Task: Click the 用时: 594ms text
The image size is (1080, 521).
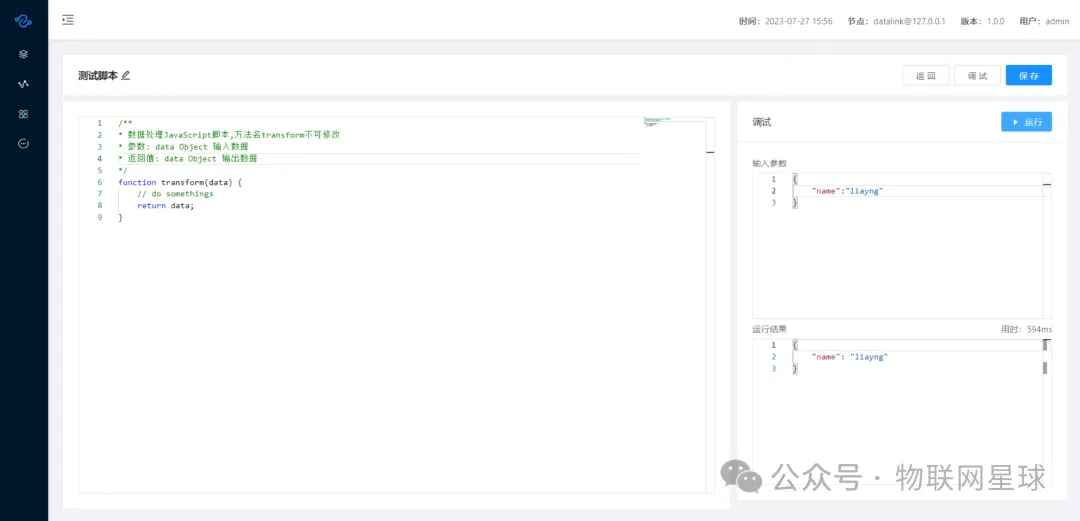Action: click(x=1026, y=329)
